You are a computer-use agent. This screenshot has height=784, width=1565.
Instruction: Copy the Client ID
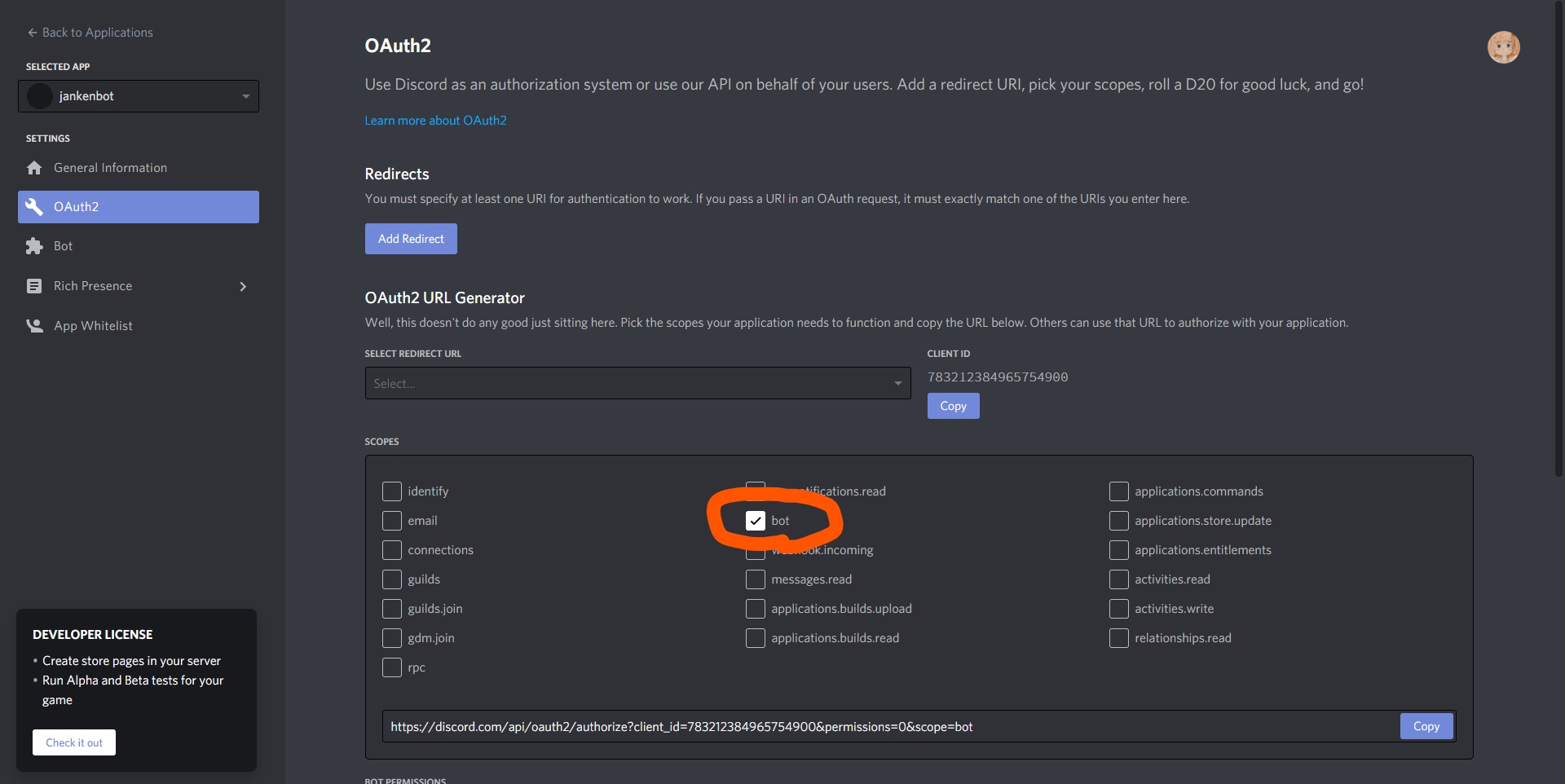pyautogui.click(x=953, y=405)
